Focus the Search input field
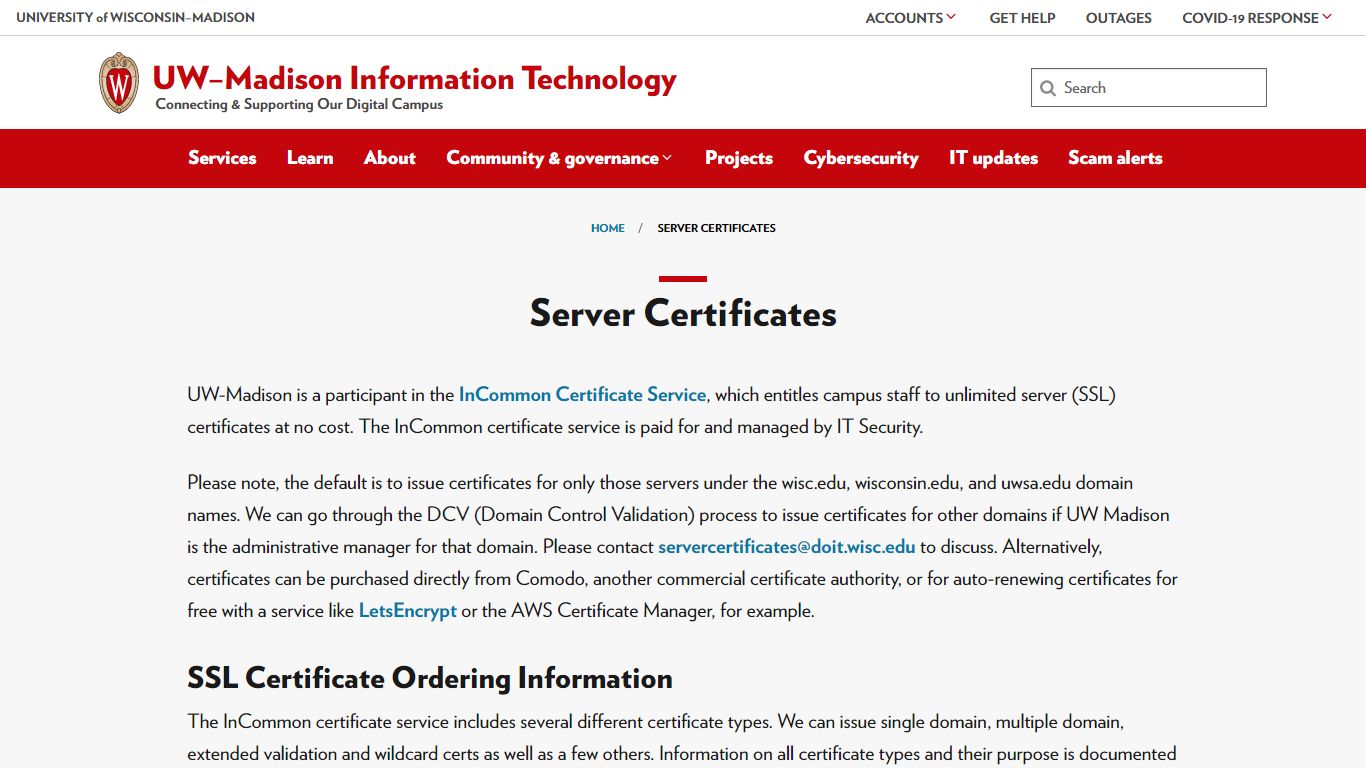The image size is (1366, 768). tap(1149, 88)
